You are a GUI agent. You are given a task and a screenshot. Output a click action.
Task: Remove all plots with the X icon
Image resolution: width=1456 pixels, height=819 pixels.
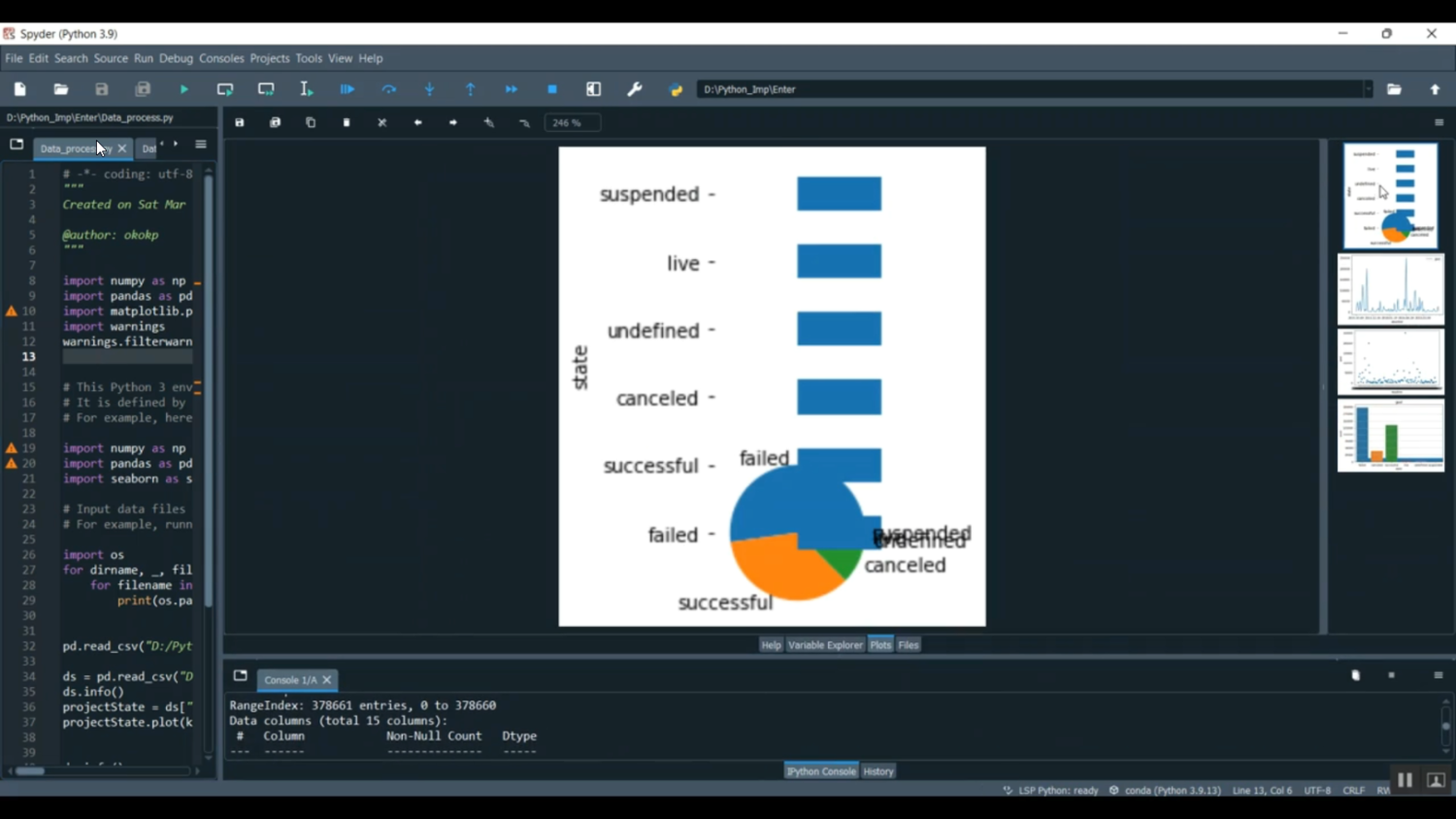pyautogui.click(x=381, y=122)
